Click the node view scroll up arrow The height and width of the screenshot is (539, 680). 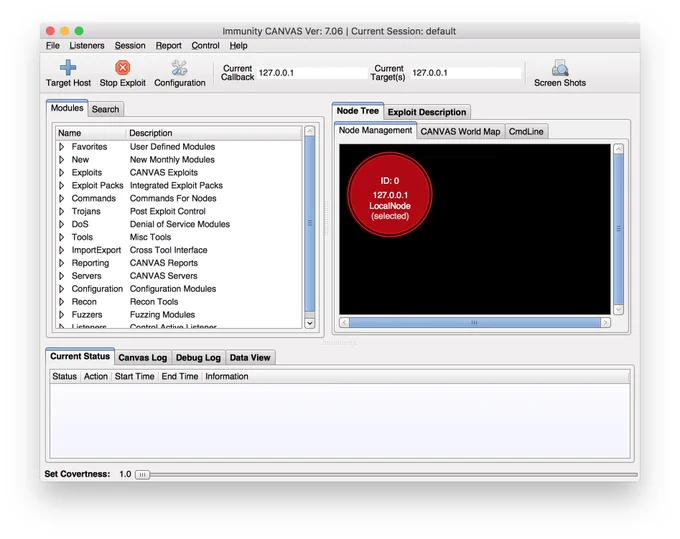618,149
